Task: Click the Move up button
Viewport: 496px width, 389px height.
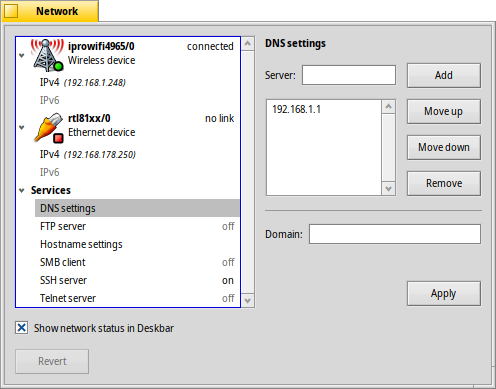Action: 444,111
